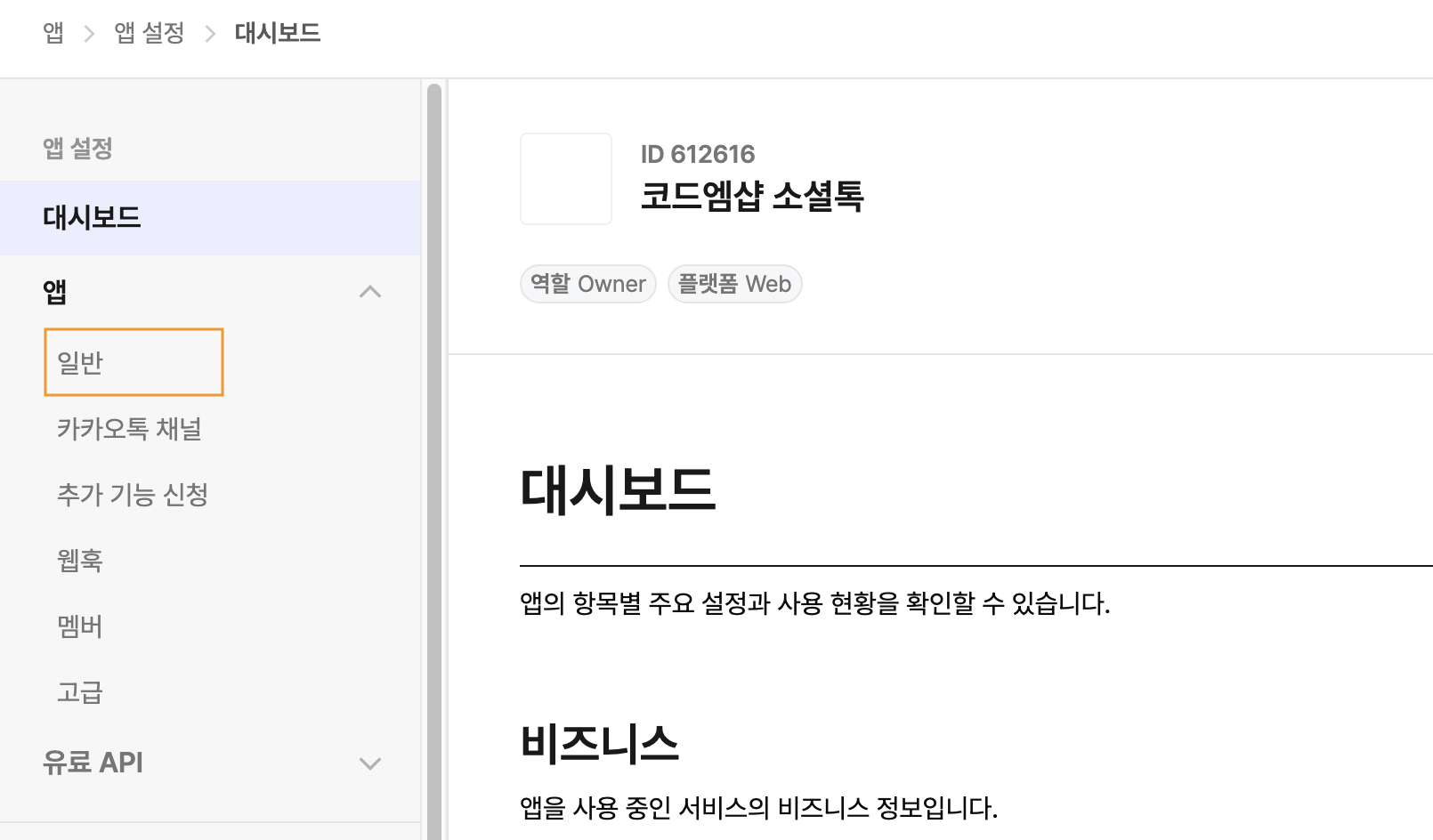Viewport: 1433px width, 840px height.
Task: Open 대시보드 in the sidebar menu
Action: click(93, 218)
